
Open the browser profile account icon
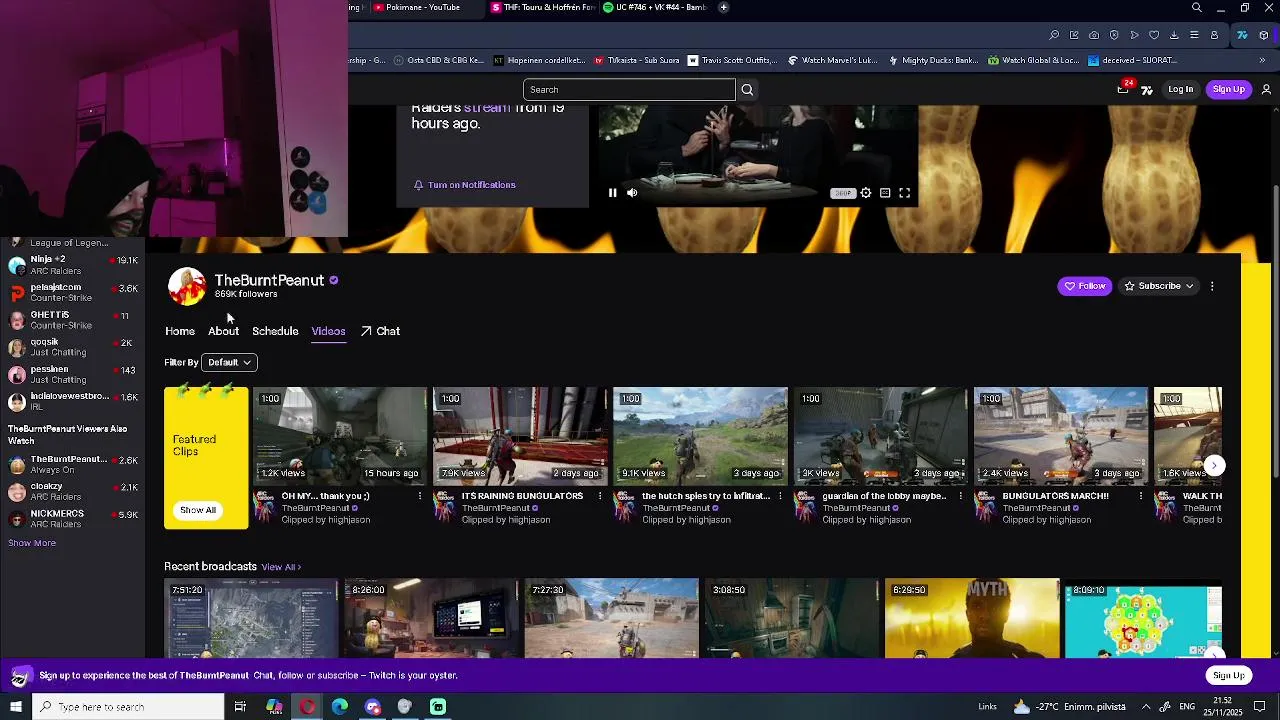click(1214, 35)
